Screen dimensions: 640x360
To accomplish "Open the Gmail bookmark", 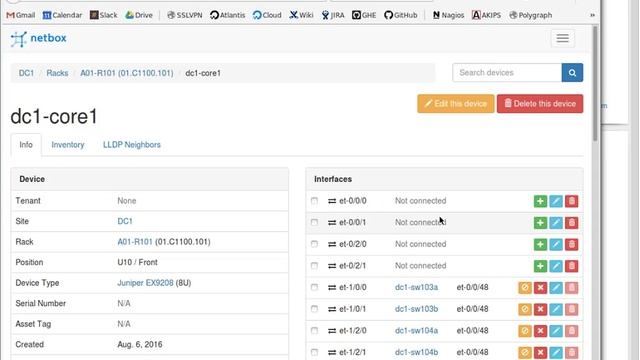I will pyautogui.click(x=20, y=15).
